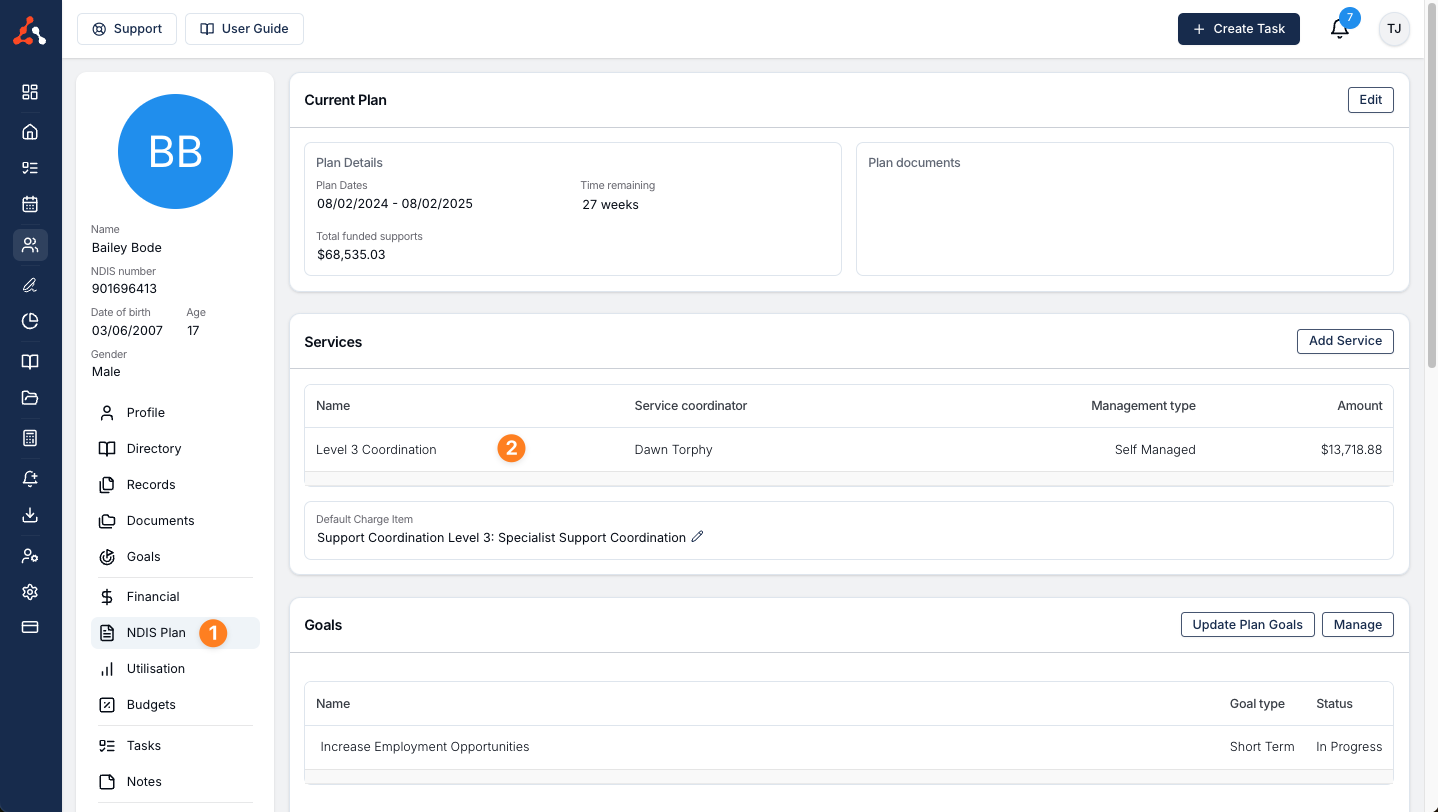The image size is (1438, 812).
Task: Open the Profile menu item
Action: [x=145, y=413]
